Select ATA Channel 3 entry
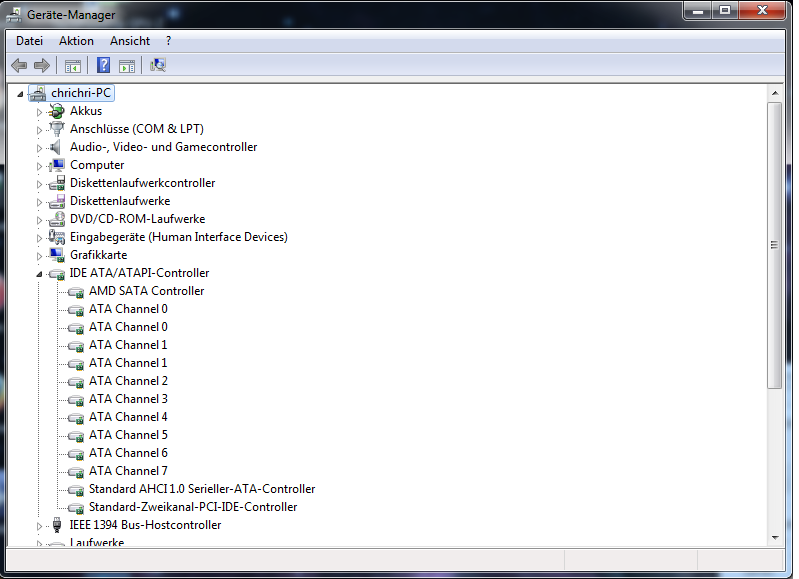 tap(128, 399)
